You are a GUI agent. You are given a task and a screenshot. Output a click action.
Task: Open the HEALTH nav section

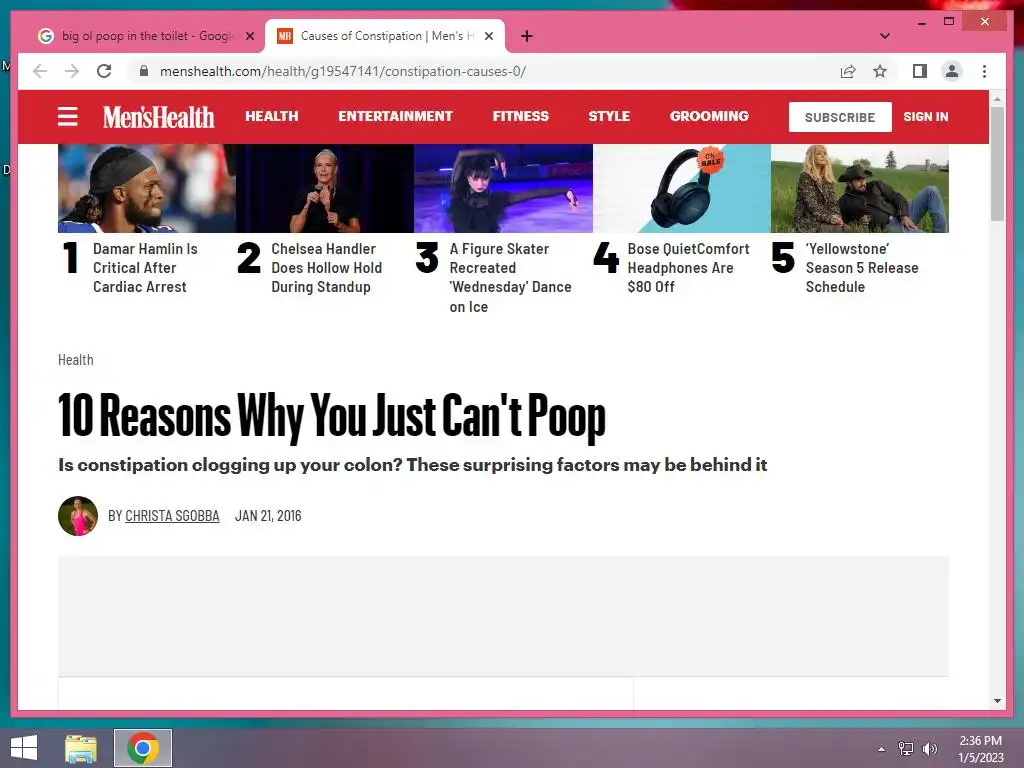[x=272, y=116]
